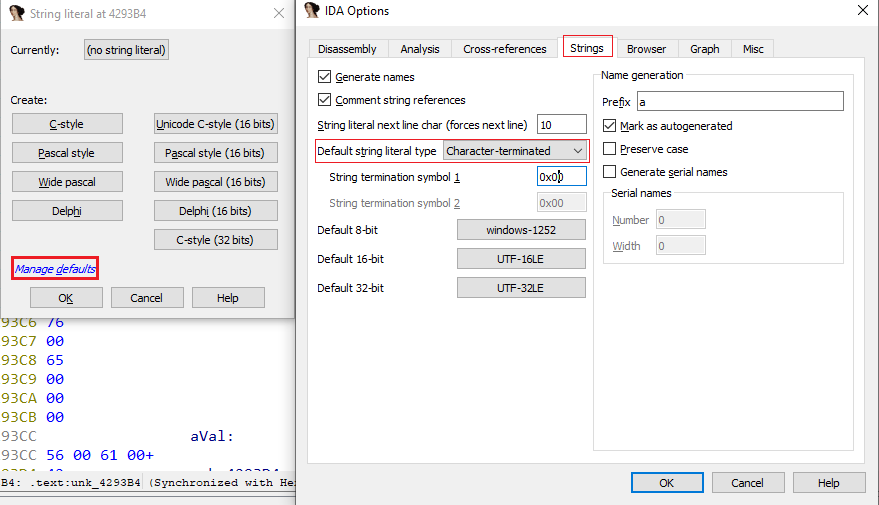The height and width of the screenshot is (505, 879).
Task: Open Help in the String literal dialog
Action: 228,298
